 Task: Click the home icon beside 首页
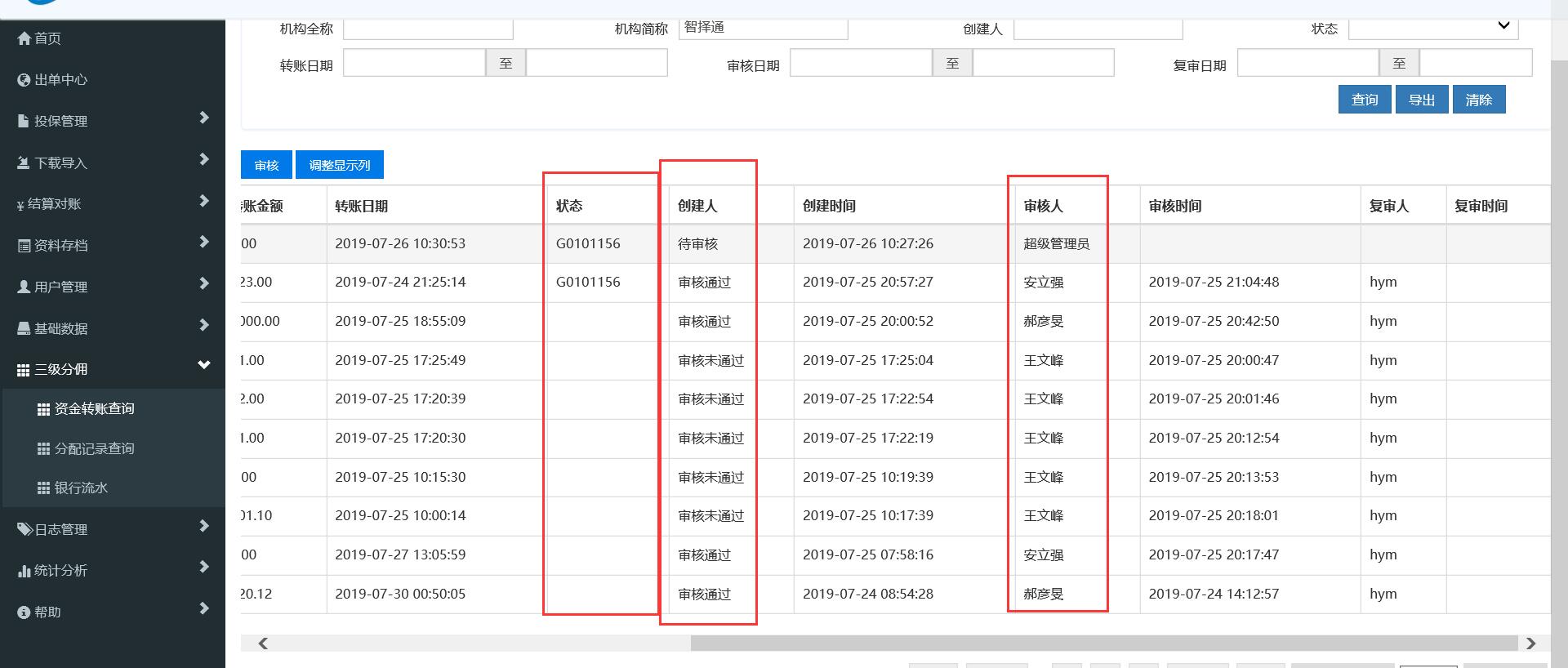[x=24, y=38]
